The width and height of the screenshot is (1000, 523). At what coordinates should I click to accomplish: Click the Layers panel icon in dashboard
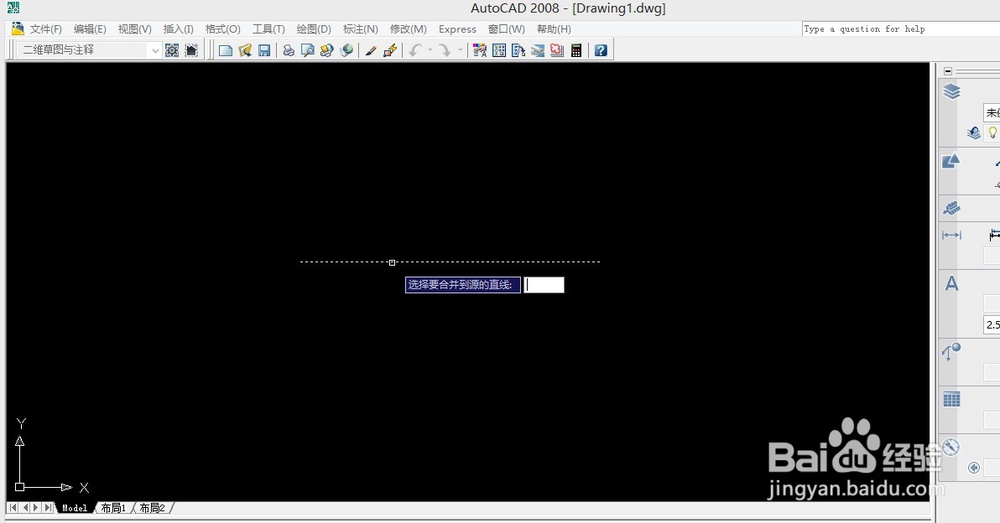click(x=952, y=92)
